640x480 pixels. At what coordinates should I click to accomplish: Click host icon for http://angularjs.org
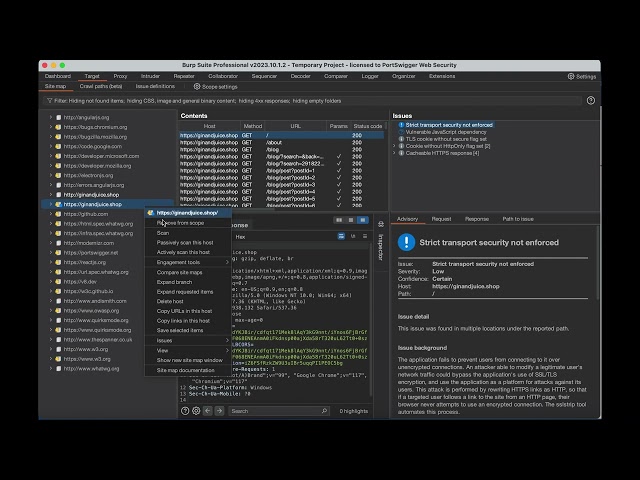58,117
